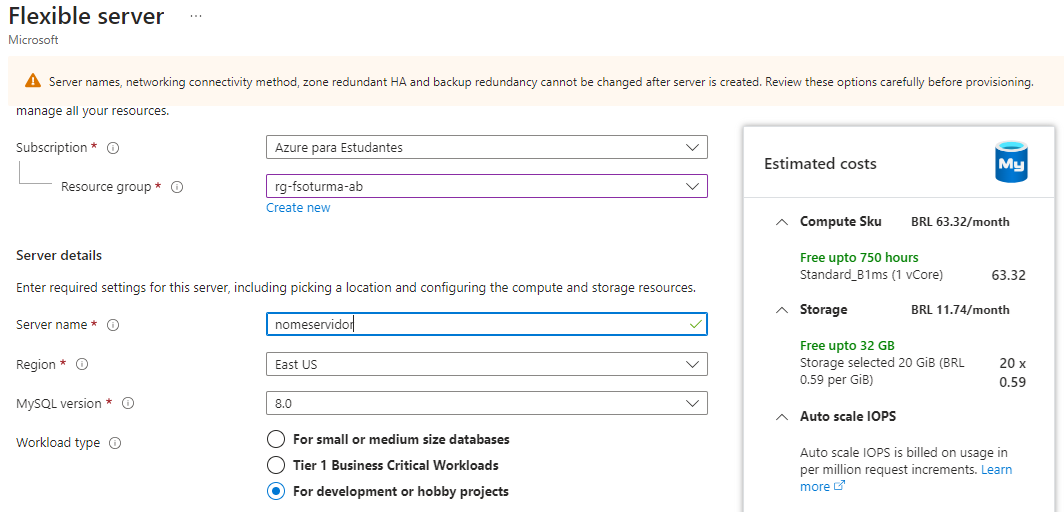This screenshot has width=1064, height=512.
Task: Collapse the Compute Sku cost section
Action: coord(782,222)
